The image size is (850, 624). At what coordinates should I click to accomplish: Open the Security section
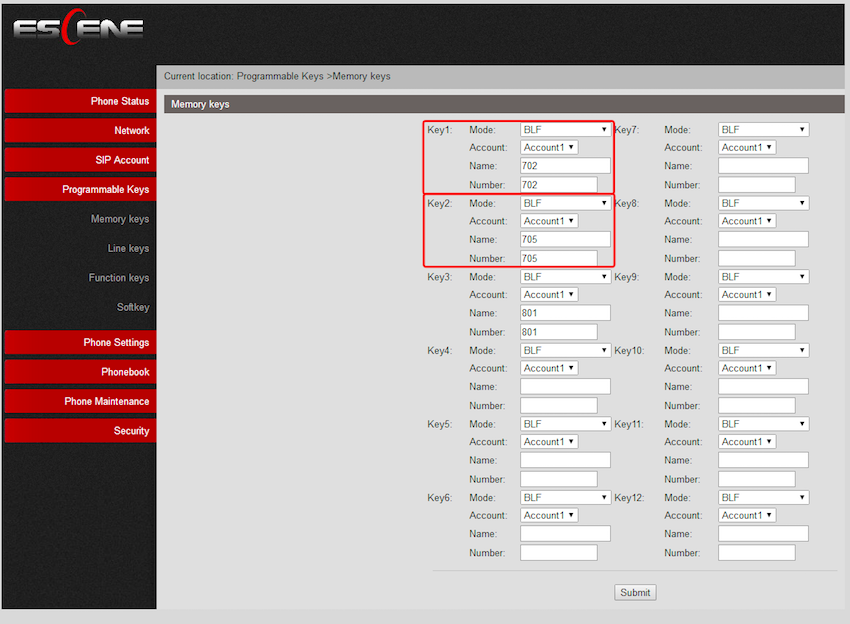click(80, 431)
